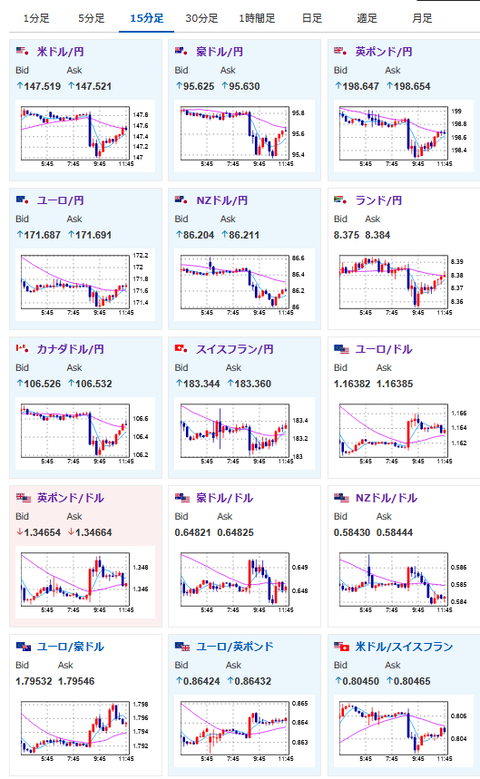This screenshot has height=779, width=480.
Task: Click the US flag icon beside 米ドル/円
Action: (22, 51)
